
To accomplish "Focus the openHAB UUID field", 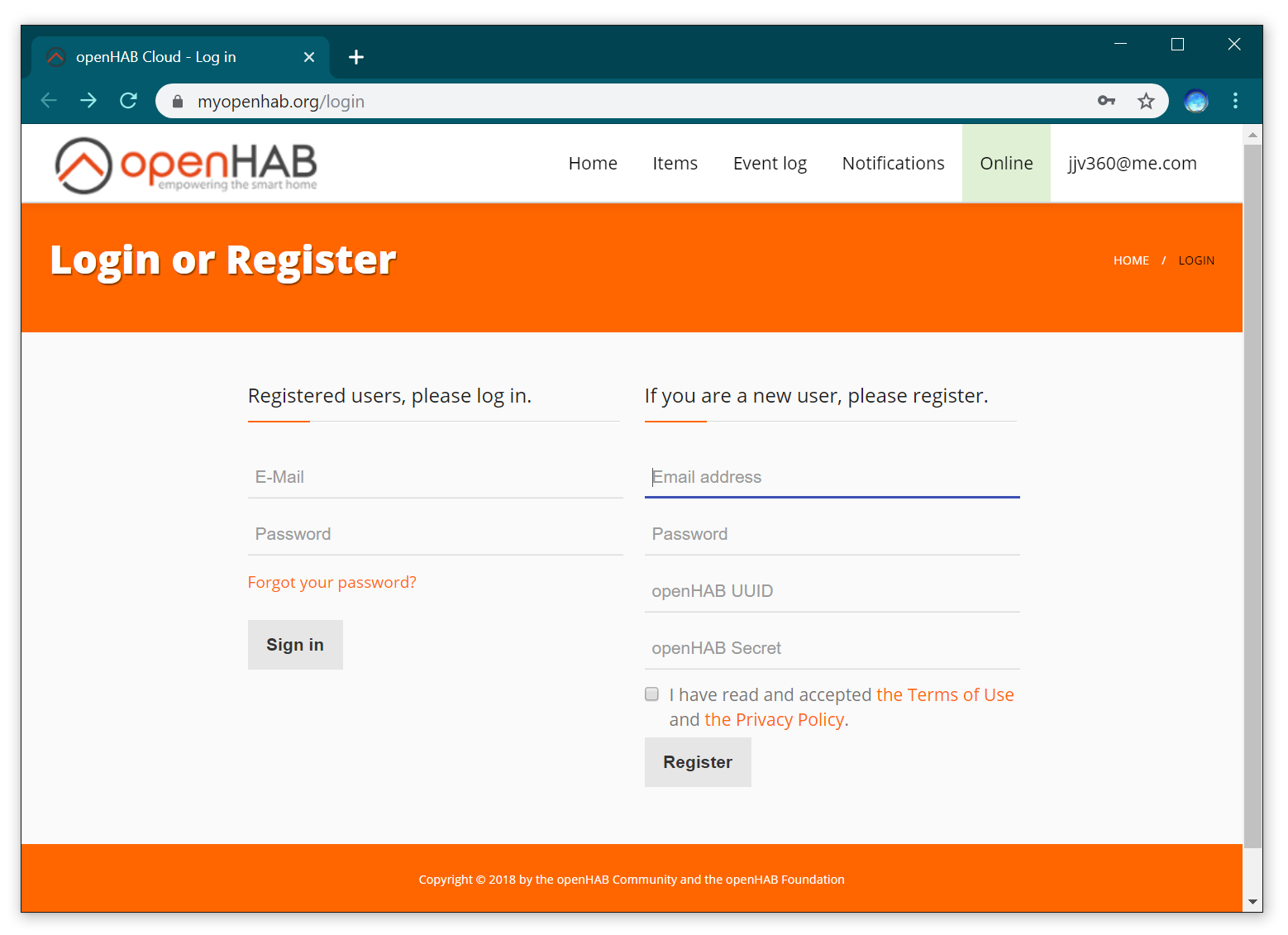I will point(832,591).
